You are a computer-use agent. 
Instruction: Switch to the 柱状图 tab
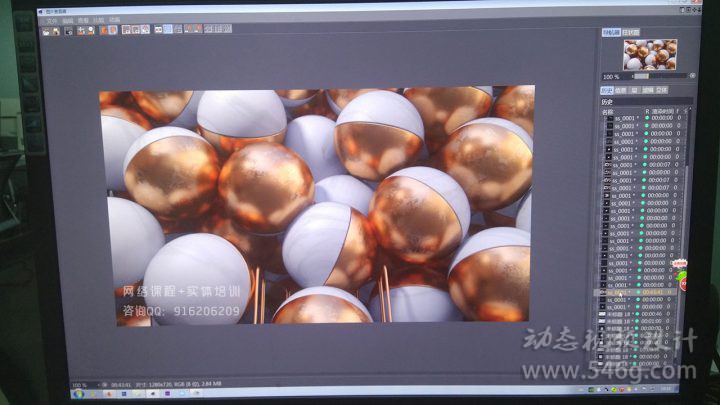tap(631, 33)
